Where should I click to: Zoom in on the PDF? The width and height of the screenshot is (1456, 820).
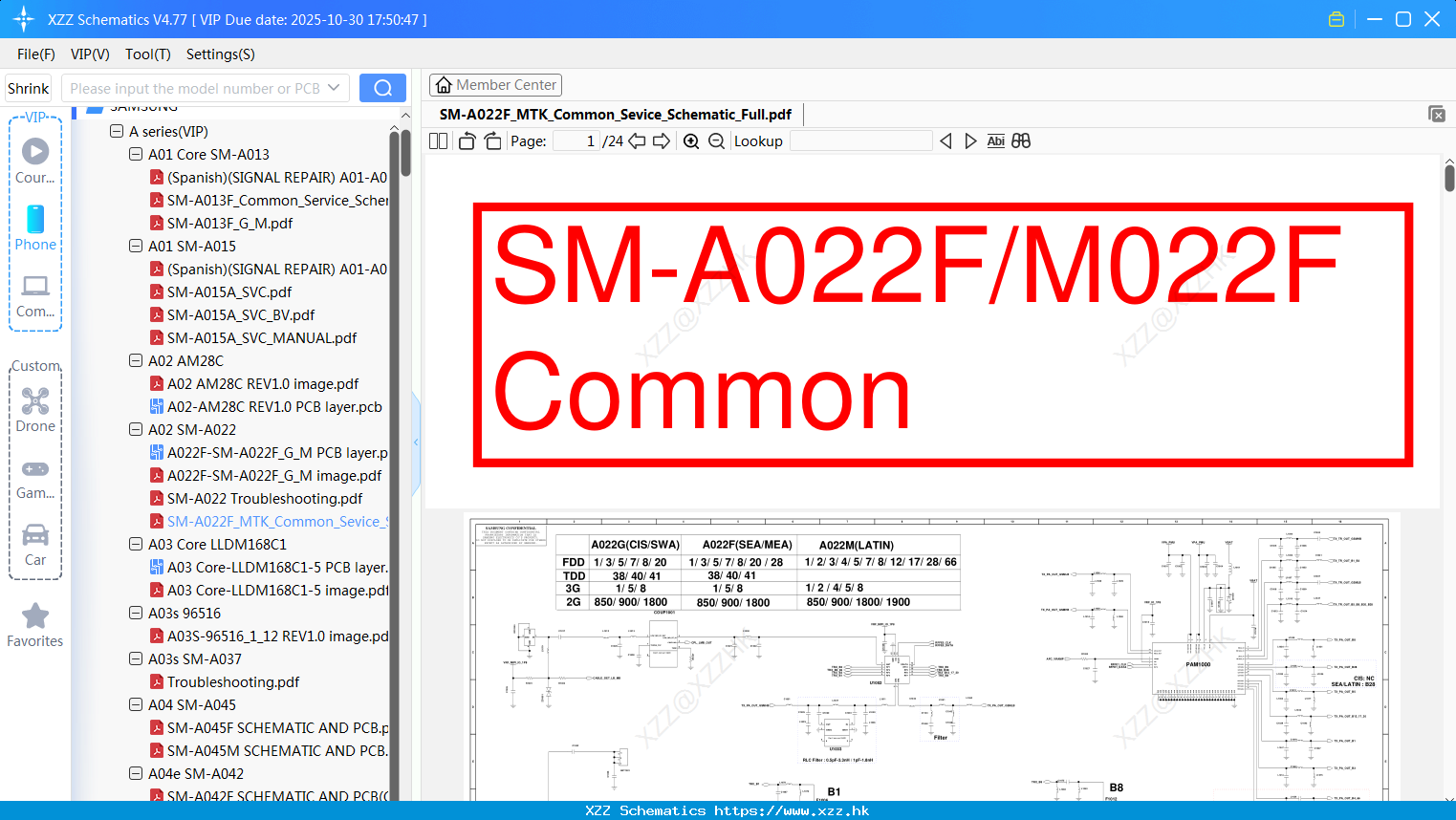click(691, 141)
